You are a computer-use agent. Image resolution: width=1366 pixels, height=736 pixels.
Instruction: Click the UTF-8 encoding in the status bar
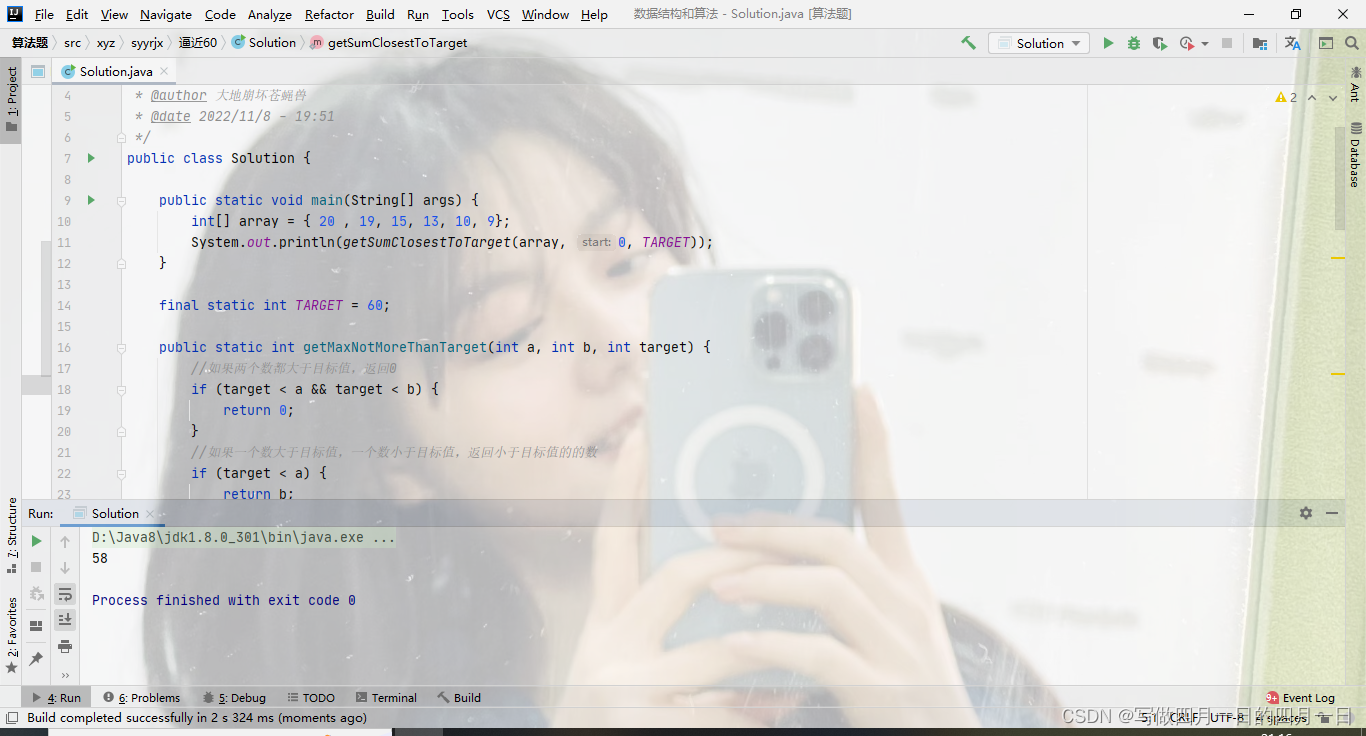[x=1226, y=717]
